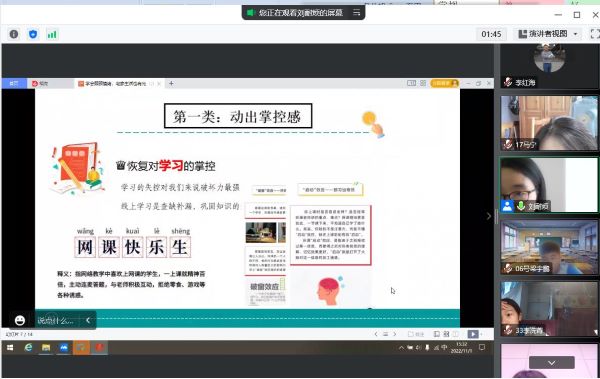Viewport: 600px width, 379px height.
Task: Select 刘蕾颐's participant video tile
Action: pyautogui.click(x=549, y=185)
